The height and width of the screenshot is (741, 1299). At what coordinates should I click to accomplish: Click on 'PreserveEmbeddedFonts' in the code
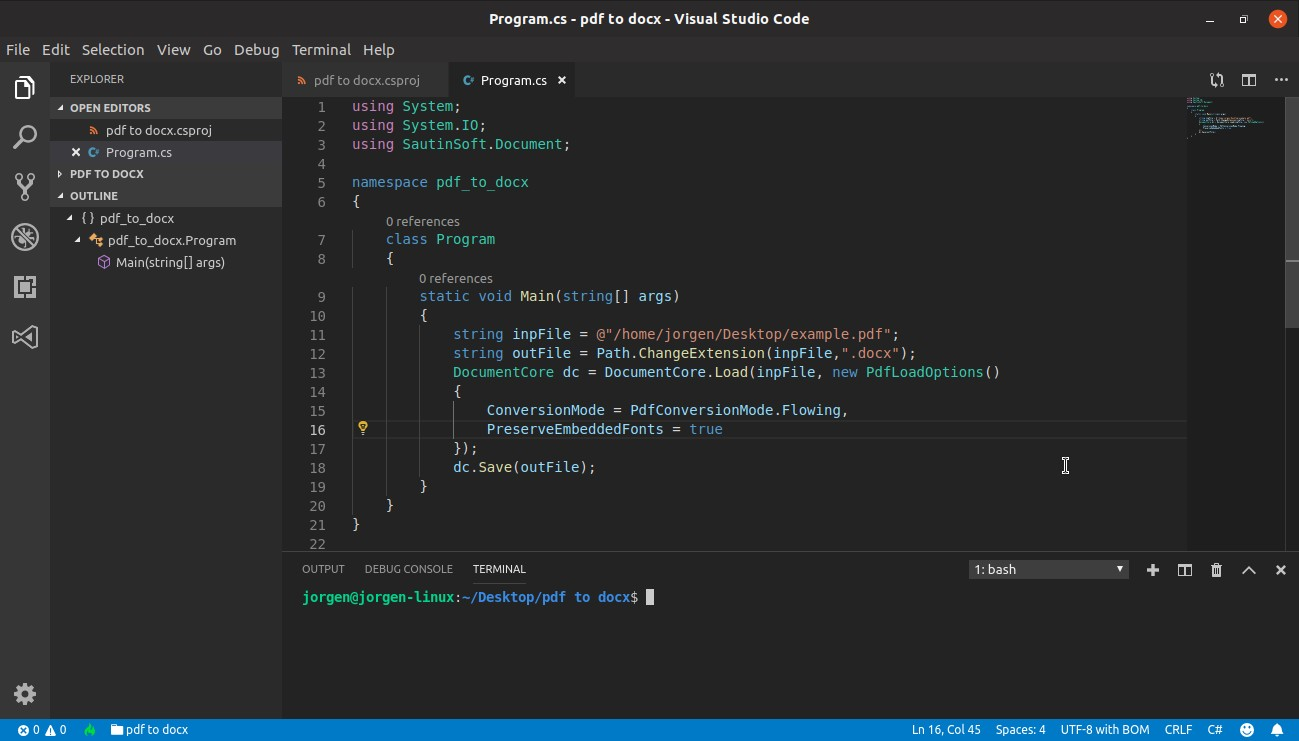click(574, 429)
